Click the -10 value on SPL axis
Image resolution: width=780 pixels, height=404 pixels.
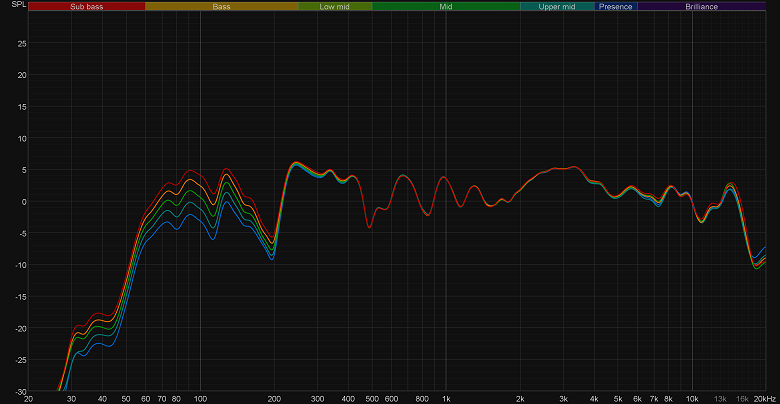(x=21, y=265)
